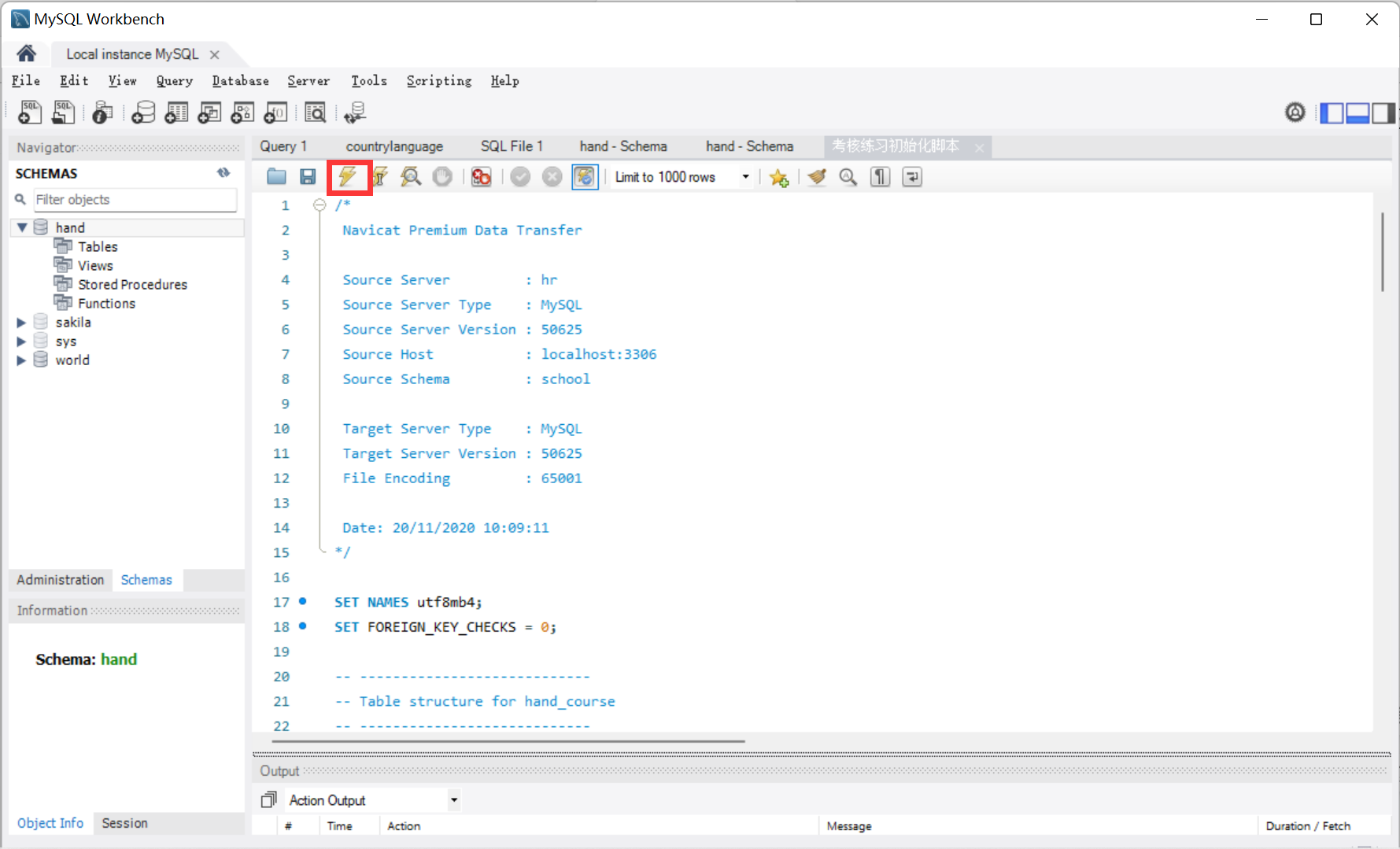Create a new schema icon
The image size is (1400, 849).
[x=142, y=113]
